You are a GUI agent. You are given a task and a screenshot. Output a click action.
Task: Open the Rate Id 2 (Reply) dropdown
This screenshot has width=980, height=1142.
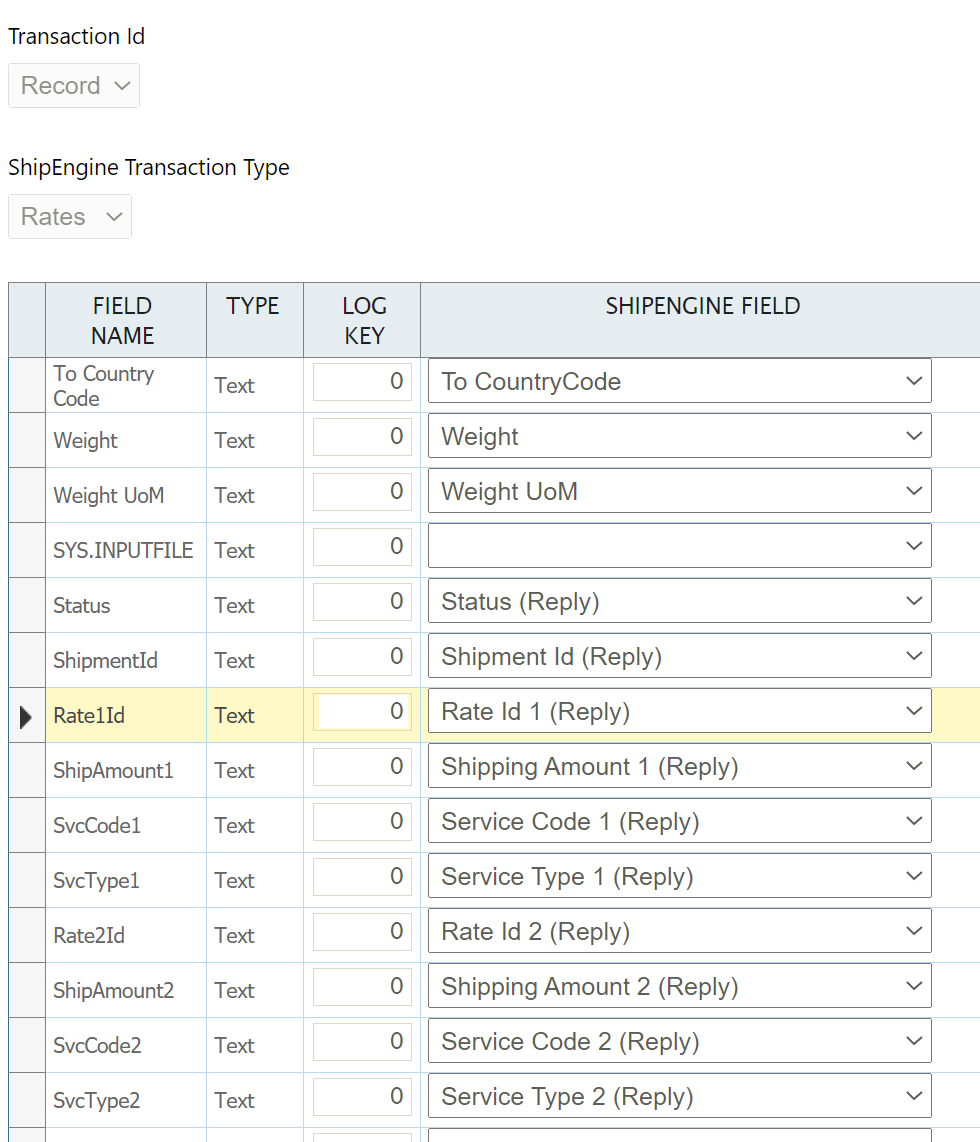(x=679, y=931)
